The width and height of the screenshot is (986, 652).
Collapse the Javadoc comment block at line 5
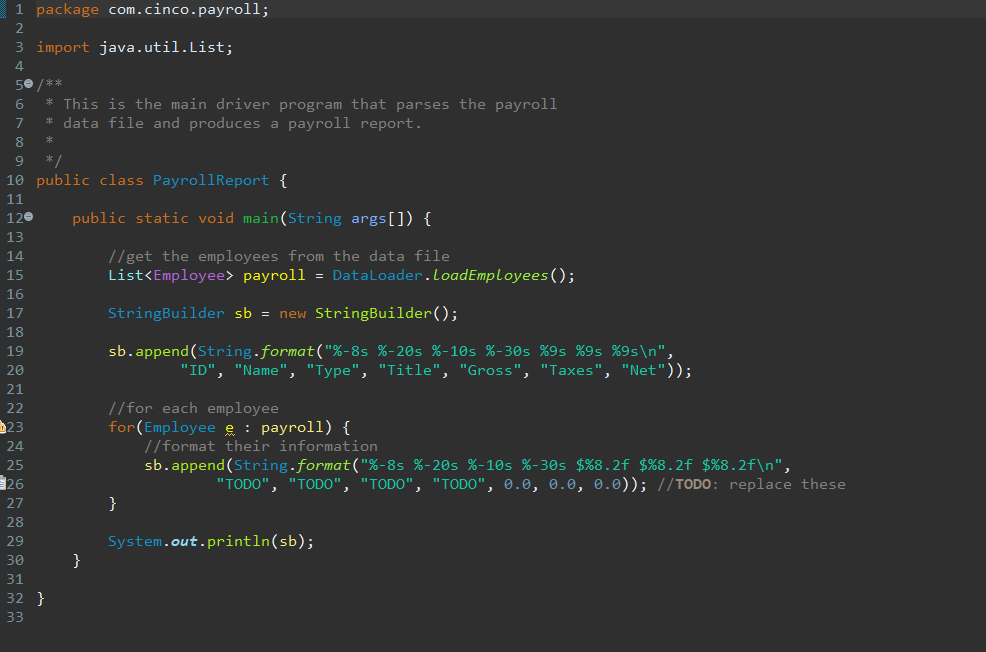(29, 84)
